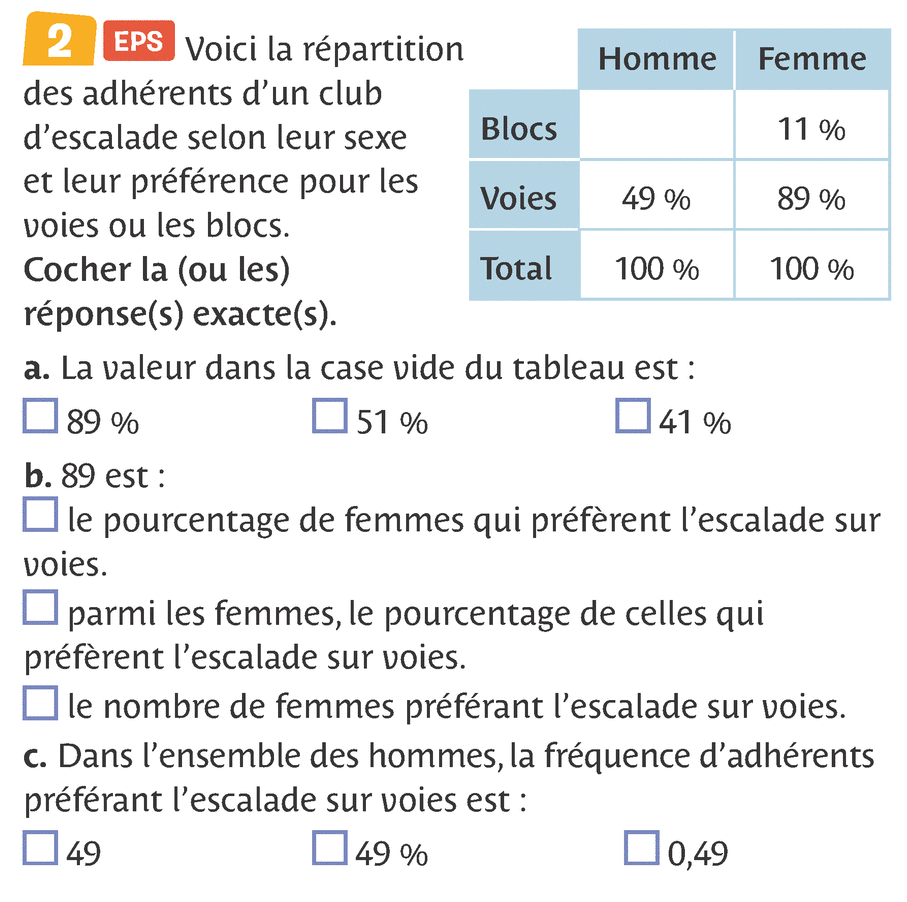Image resolution: width=907 pixels, height=902 pixels.
Task: Tick the plain 49 checkbox in question c
Action: [39, 848]
